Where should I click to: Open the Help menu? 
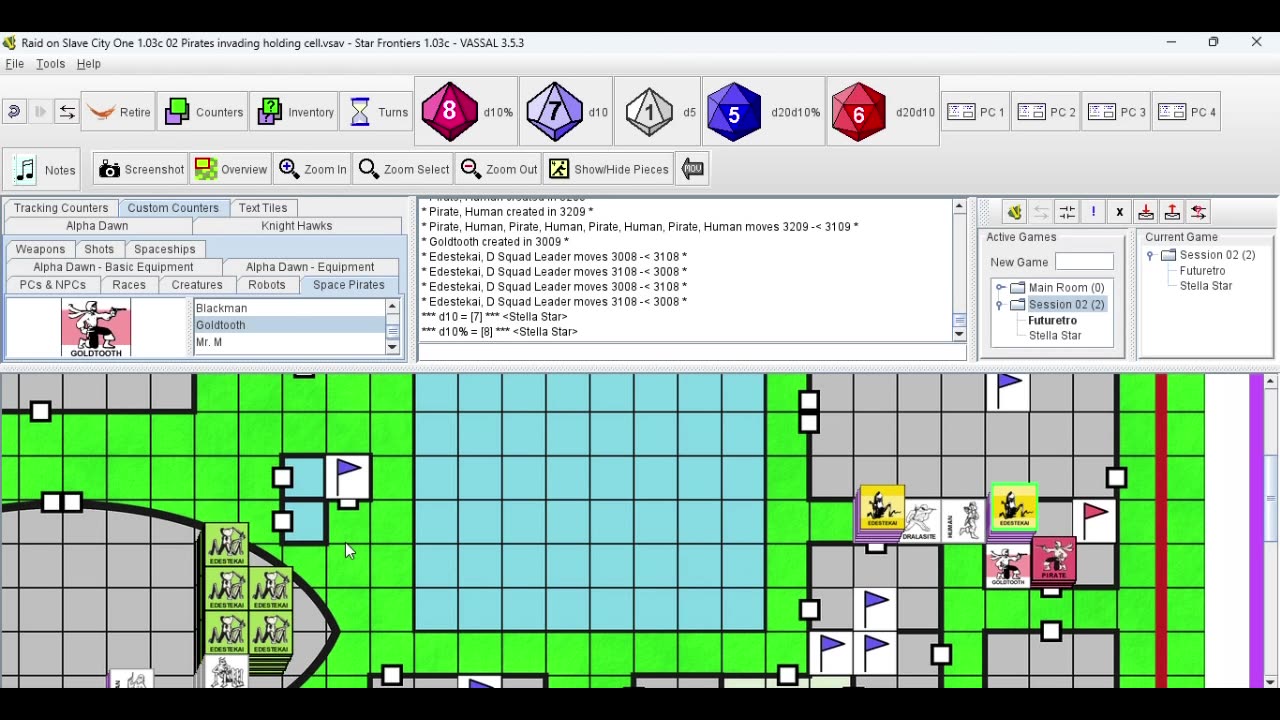(x=88, y=64)
